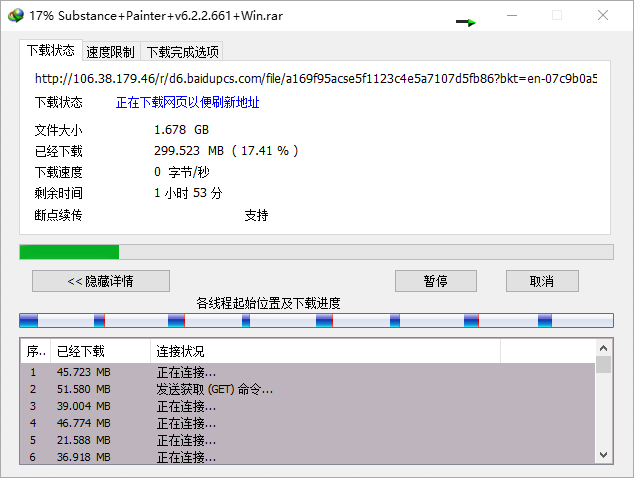Viewport: 634px width, 478px height.
Task: Minimize the download window
Action: [512, 15]
